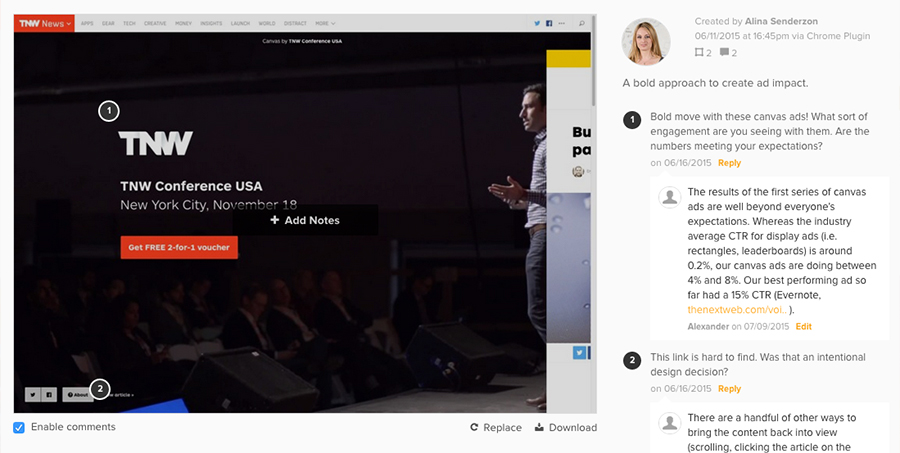The width and height of the screenshot is (900, 453).
Task: Reply to the hard-to-find link comment
Action: [729, 389]
